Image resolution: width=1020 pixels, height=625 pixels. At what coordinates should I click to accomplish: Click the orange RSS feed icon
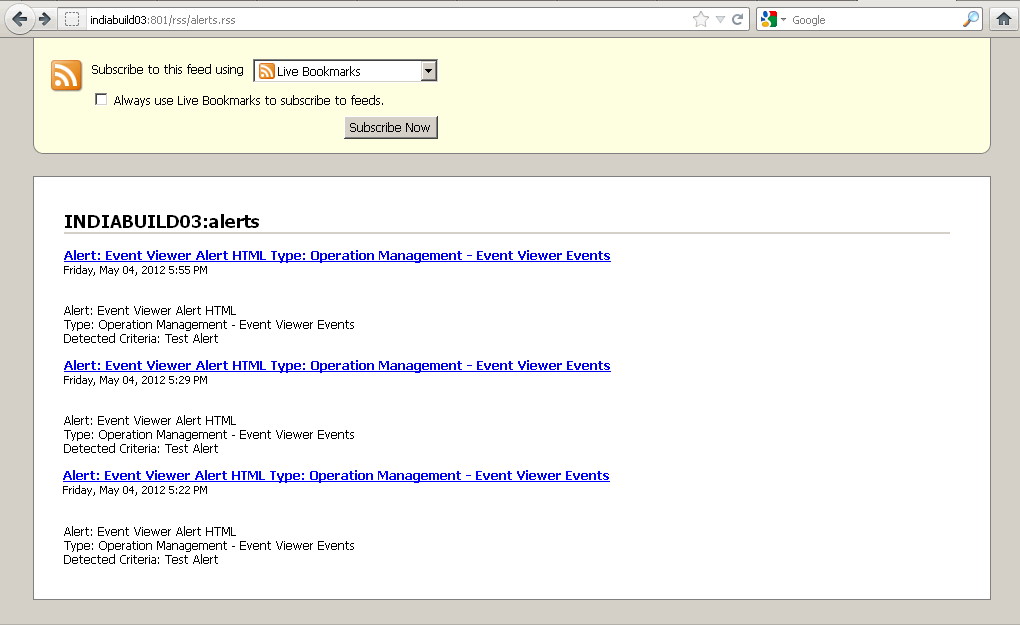point(66,75)
